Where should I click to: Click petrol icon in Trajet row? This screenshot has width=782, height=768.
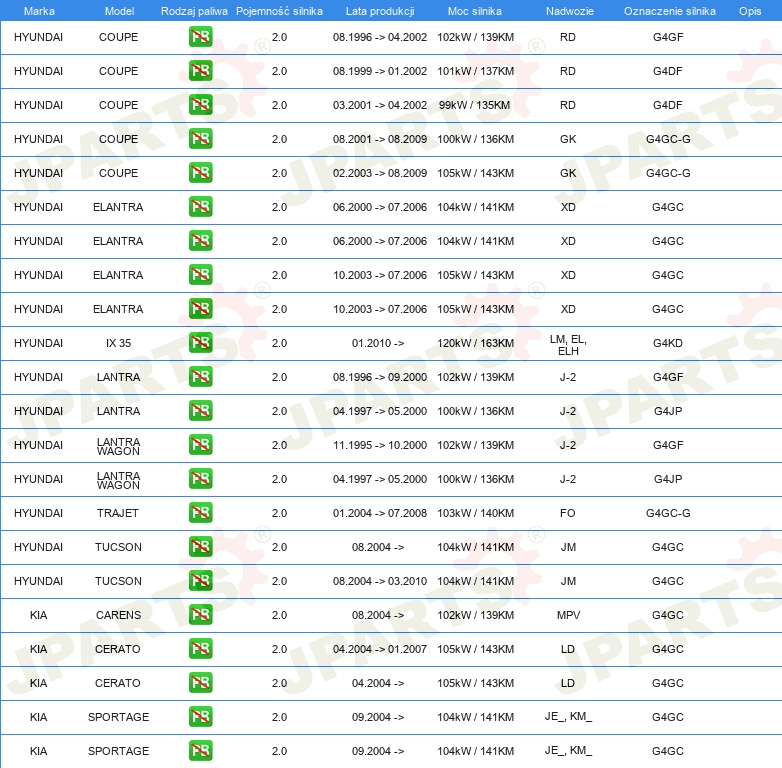[200, 513]
